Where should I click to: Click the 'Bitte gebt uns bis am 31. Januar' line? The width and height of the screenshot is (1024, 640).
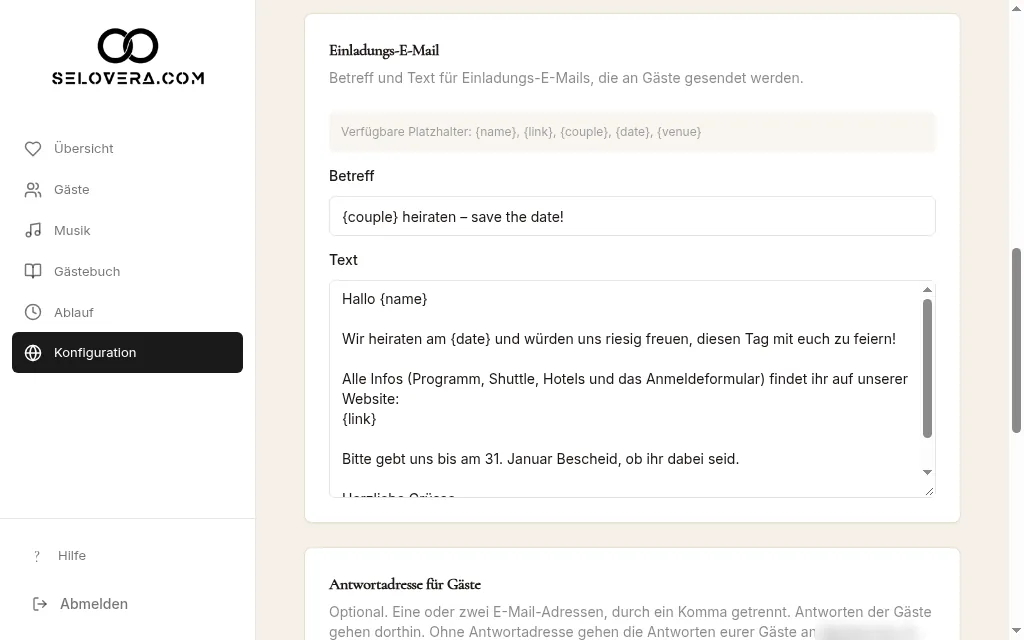point(541,459)
